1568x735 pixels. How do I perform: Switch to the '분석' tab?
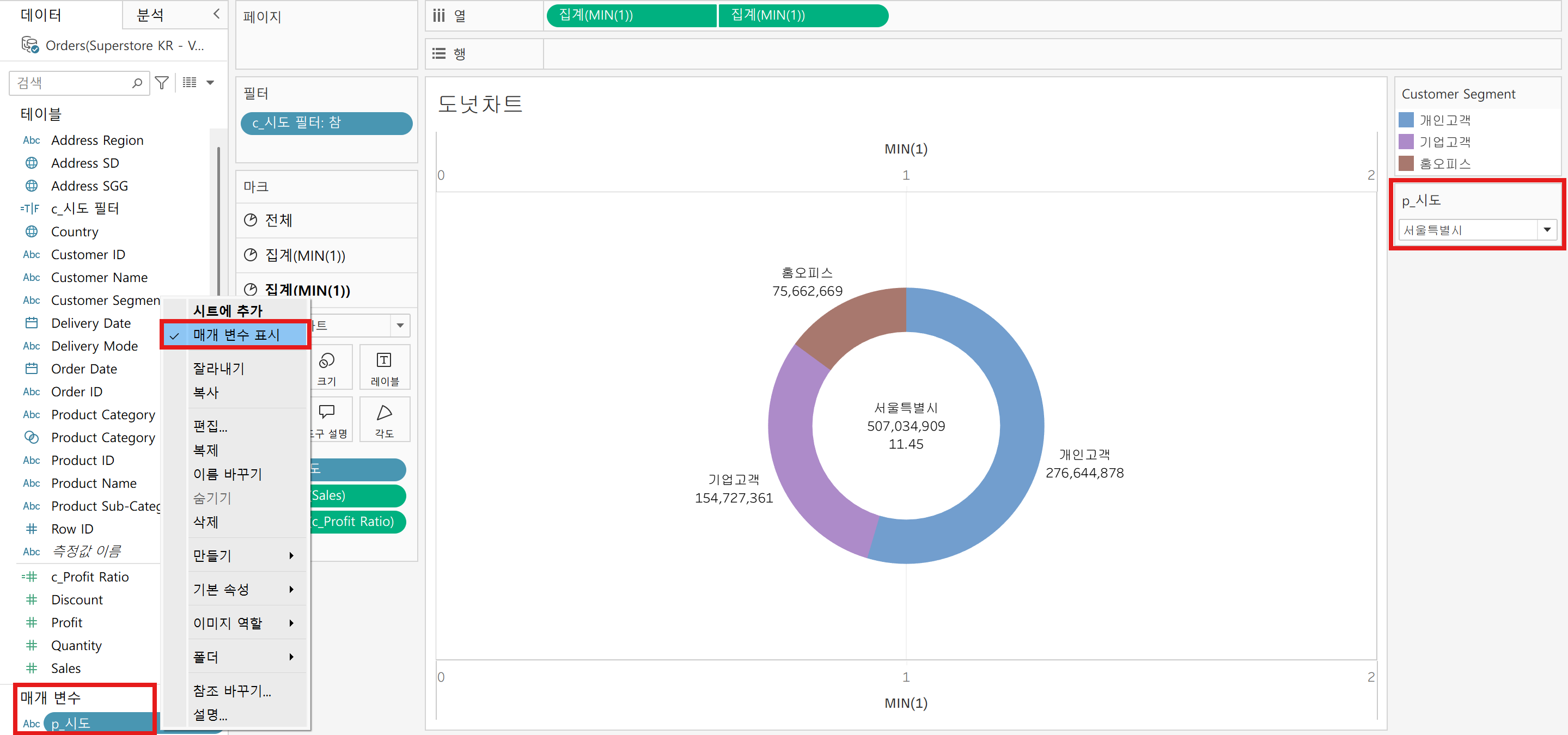150,15
